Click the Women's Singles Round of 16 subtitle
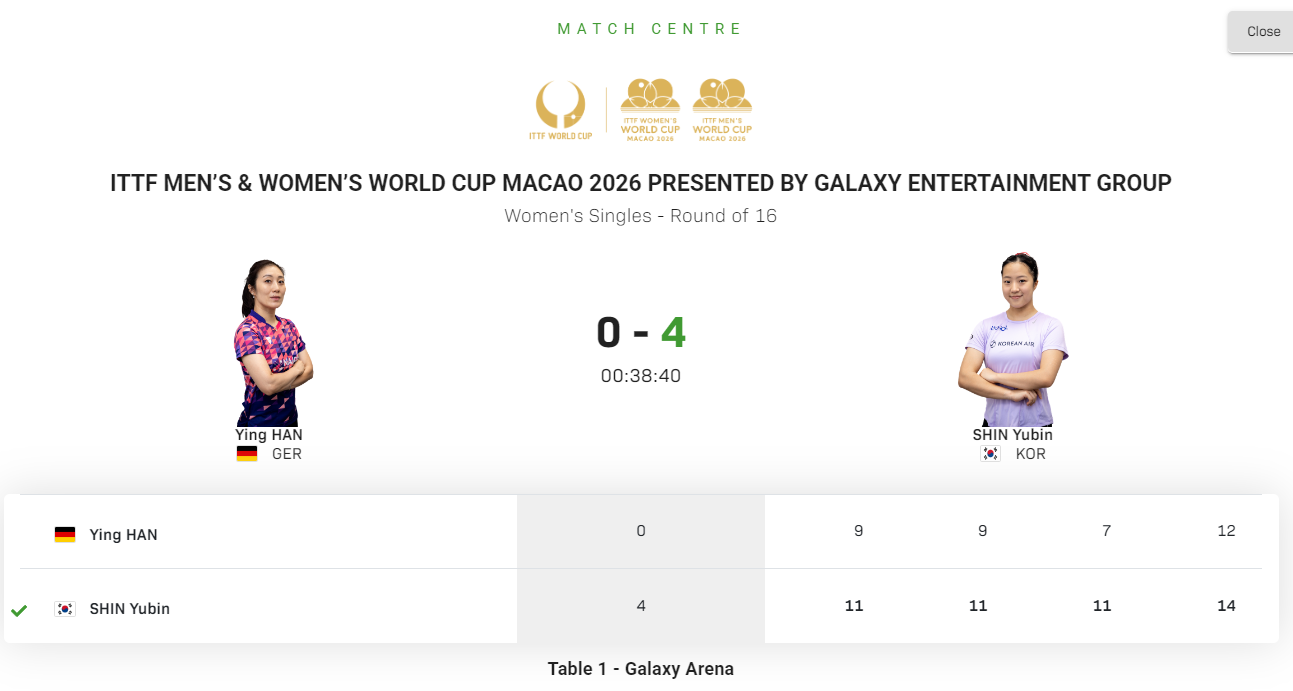Viewport: 1293px width, 691px height. click(640, 216)
